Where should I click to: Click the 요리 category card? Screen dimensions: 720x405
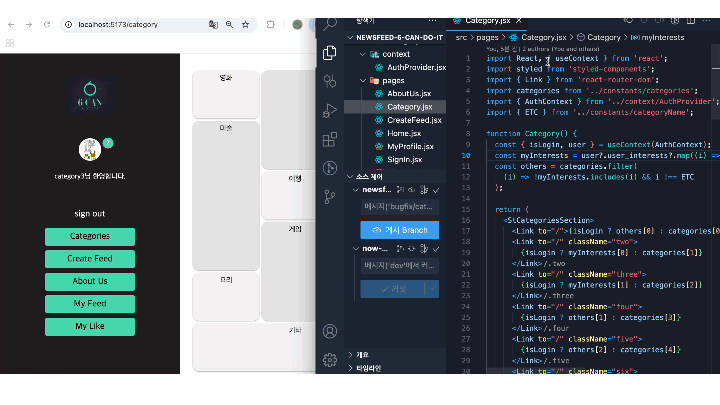[226, 297]
